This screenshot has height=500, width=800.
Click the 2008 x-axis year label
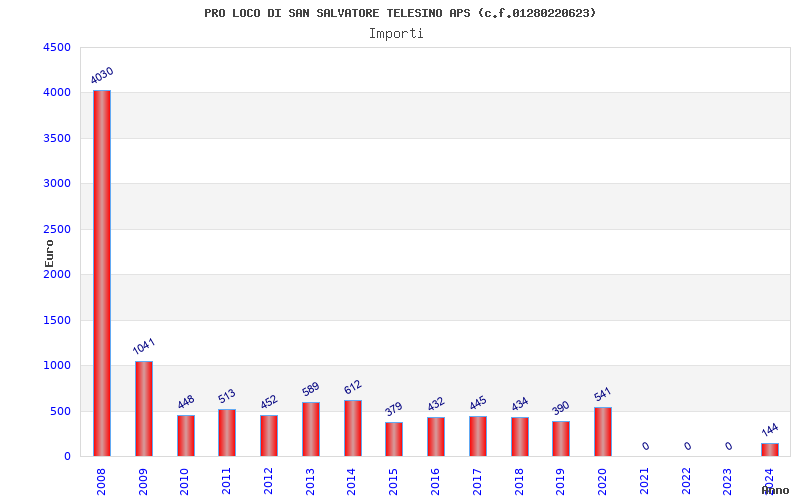[101, 481]
